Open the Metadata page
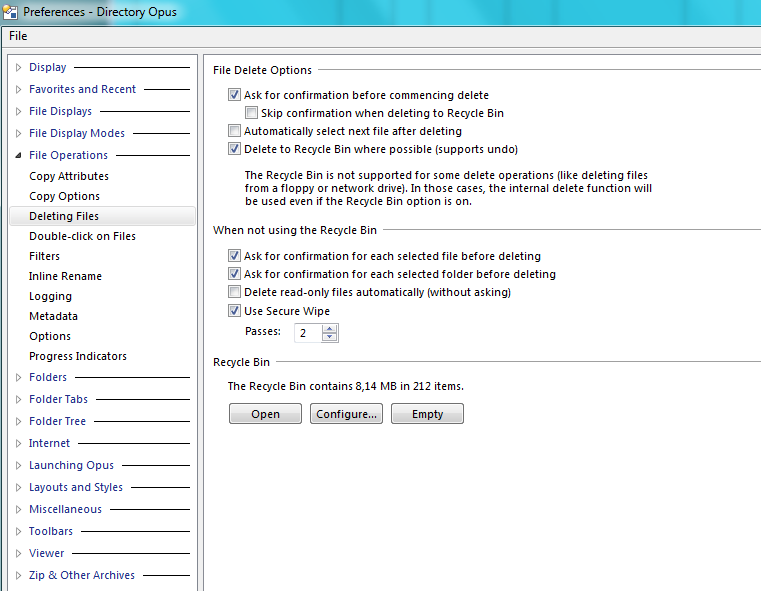The width and height of the screenshot is (761, 591). pos(53,316)
